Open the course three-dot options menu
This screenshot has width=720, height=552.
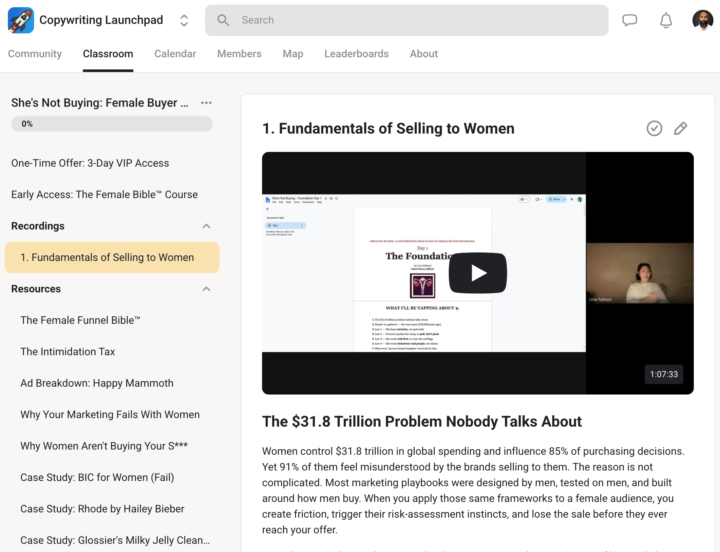click(x=206, y=103)
